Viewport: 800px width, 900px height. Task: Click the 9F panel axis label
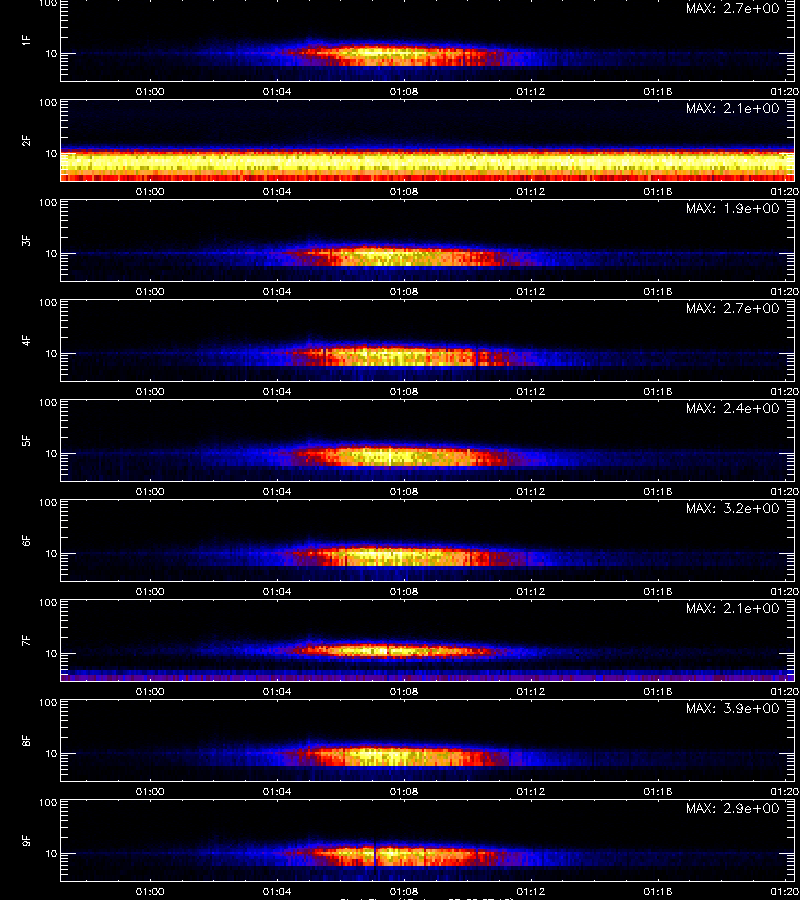(x=26, y=840)
